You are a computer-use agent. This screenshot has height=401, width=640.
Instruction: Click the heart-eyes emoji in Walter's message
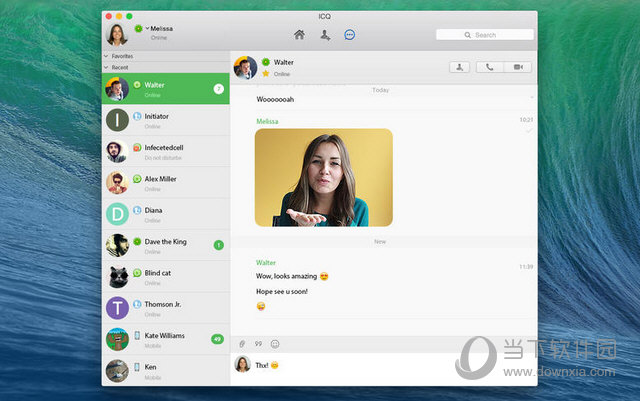324,276
